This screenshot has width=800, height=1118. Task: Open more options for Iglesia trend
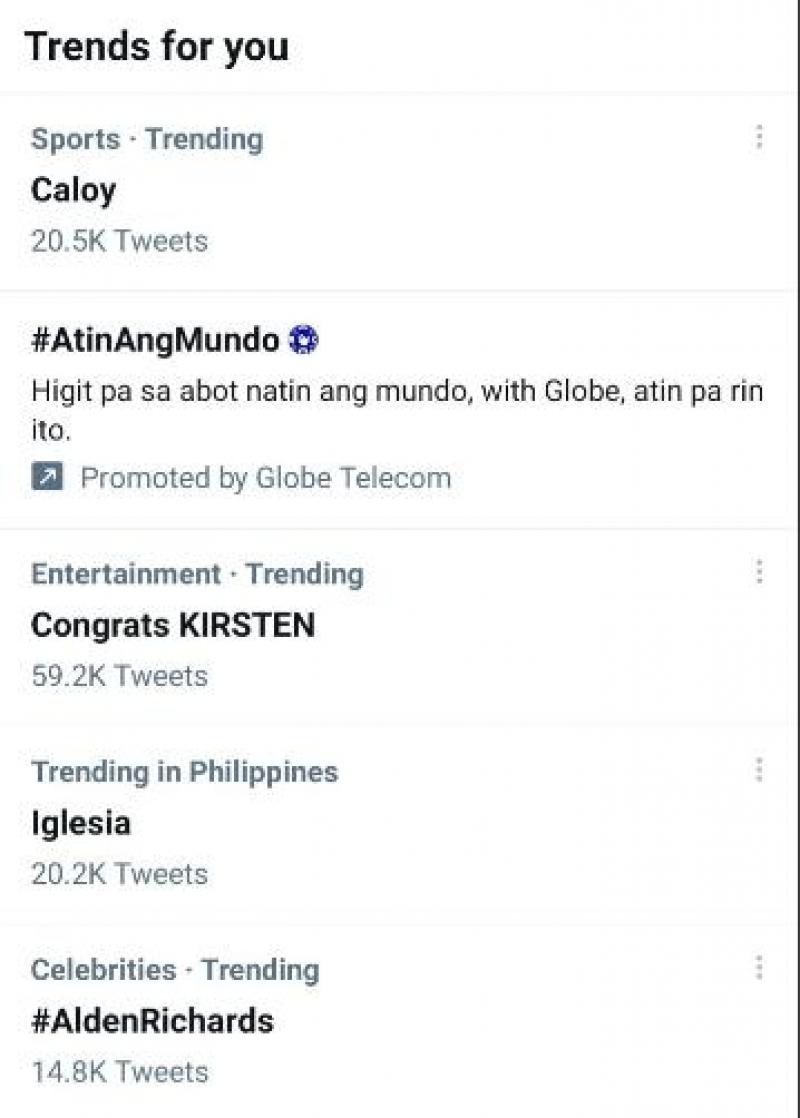(759, 770)
